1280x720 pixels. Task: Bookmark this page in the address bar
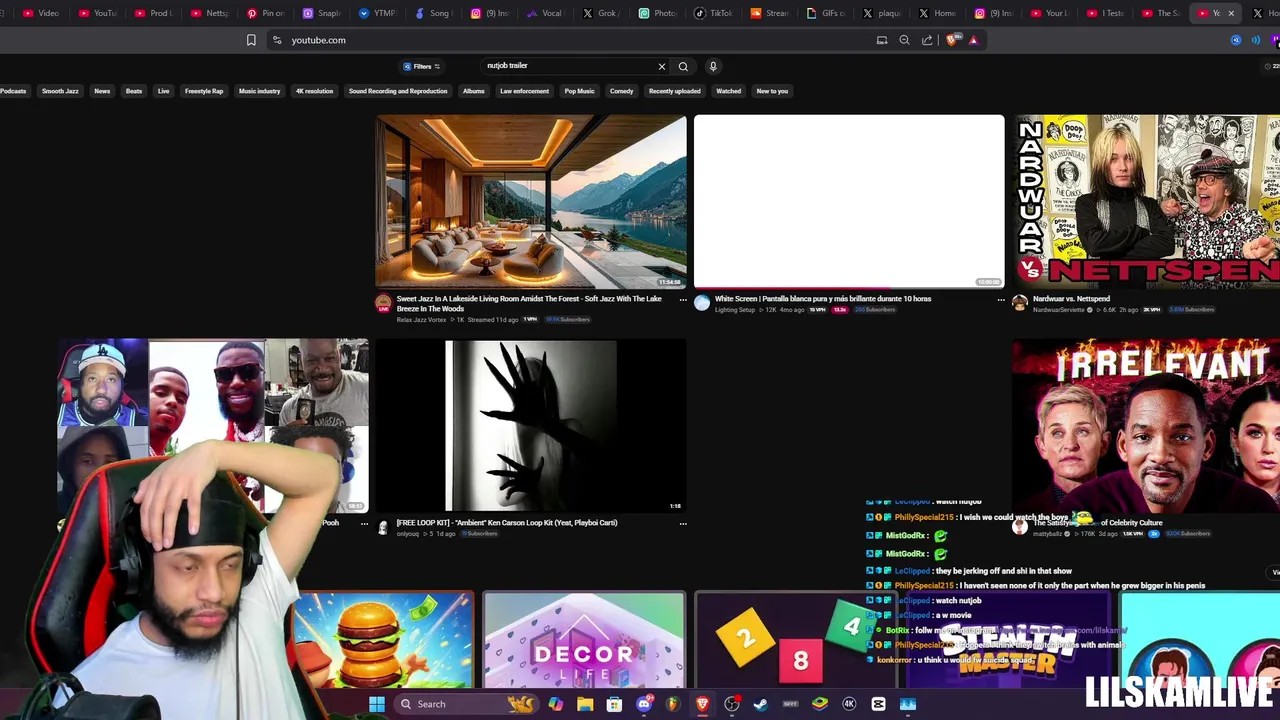(251, 40)
